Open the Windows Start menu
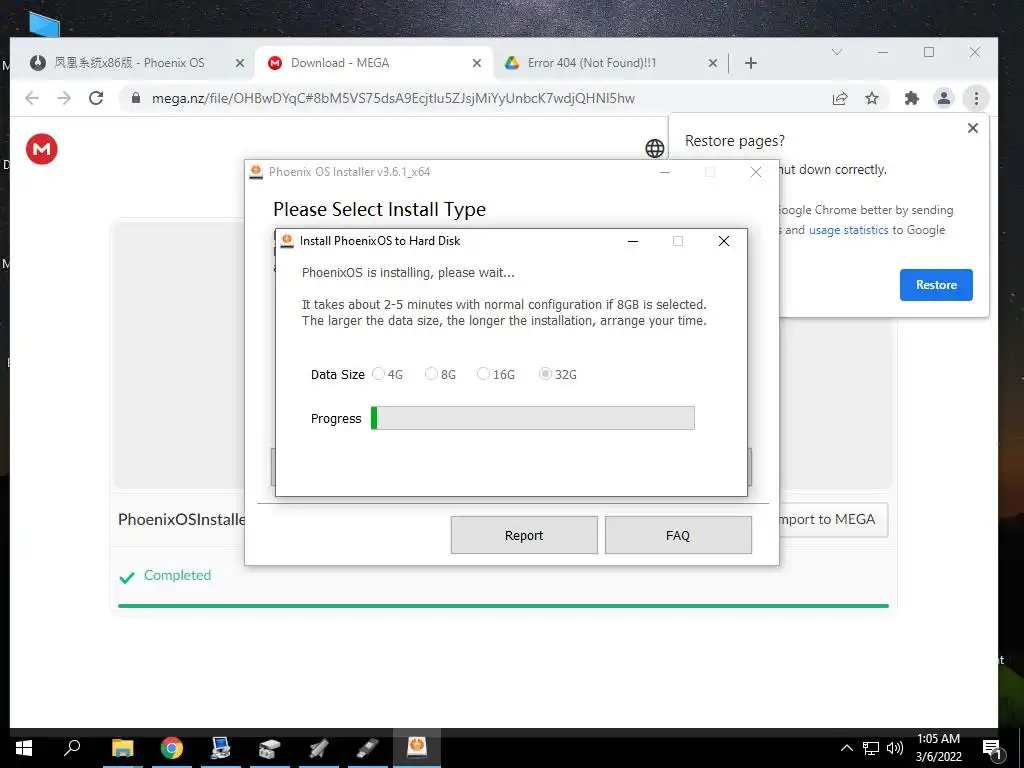This screenshot has height=768, width=1024. pyautogui.click(x=24, y=748)
